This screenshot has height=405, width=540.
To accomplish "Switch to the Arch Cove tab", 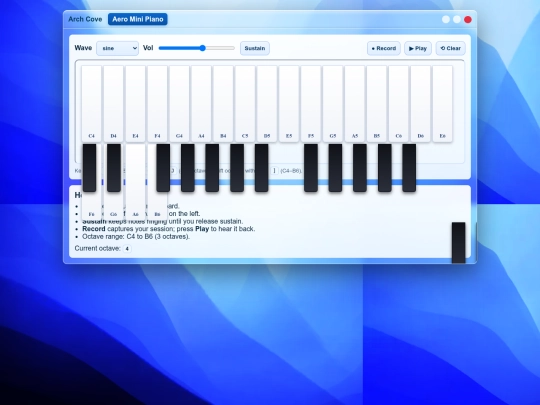I will point(85,19).
